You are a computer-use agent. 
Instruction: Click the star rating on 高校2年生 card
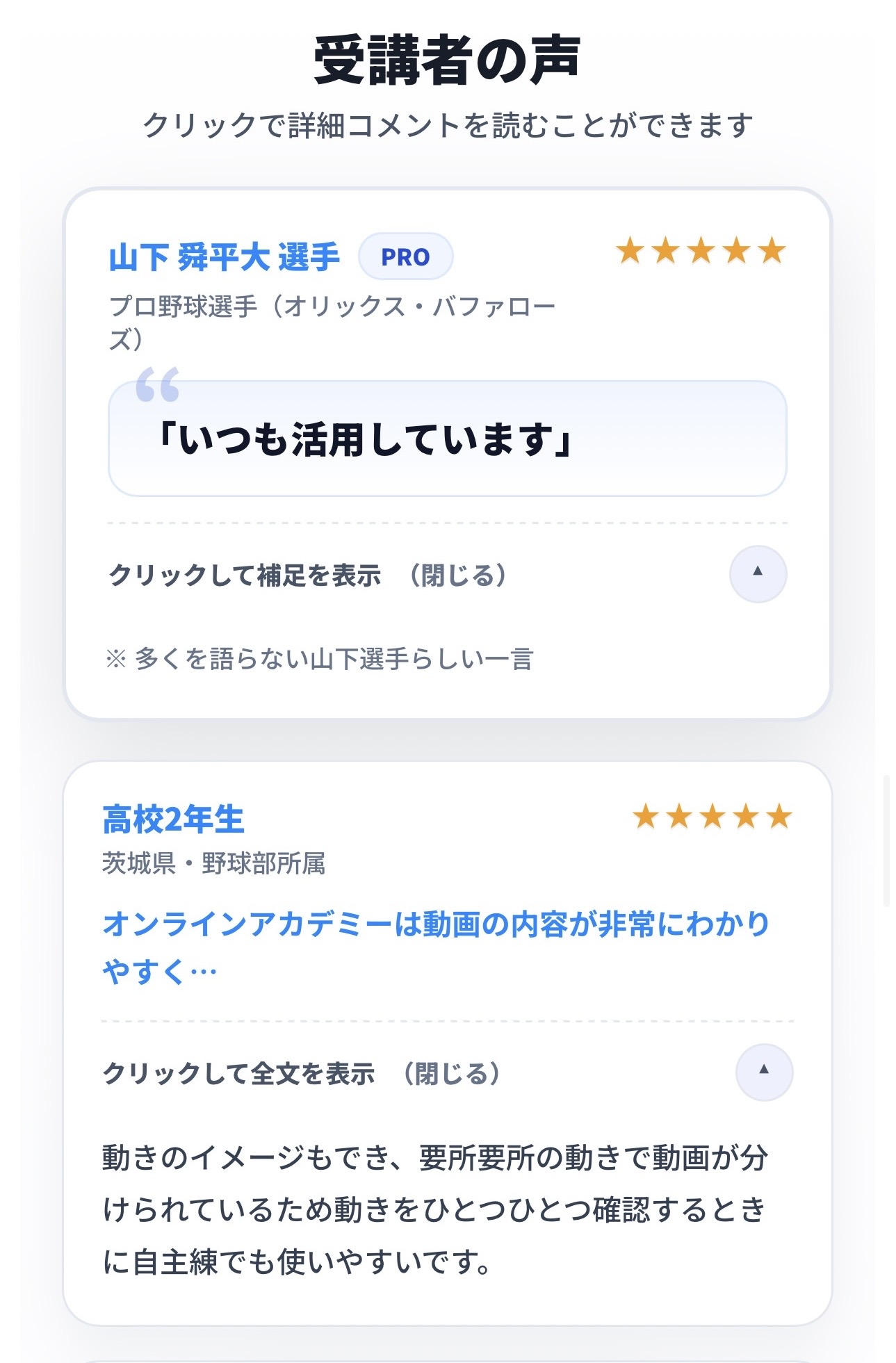[x=712, y=817]
